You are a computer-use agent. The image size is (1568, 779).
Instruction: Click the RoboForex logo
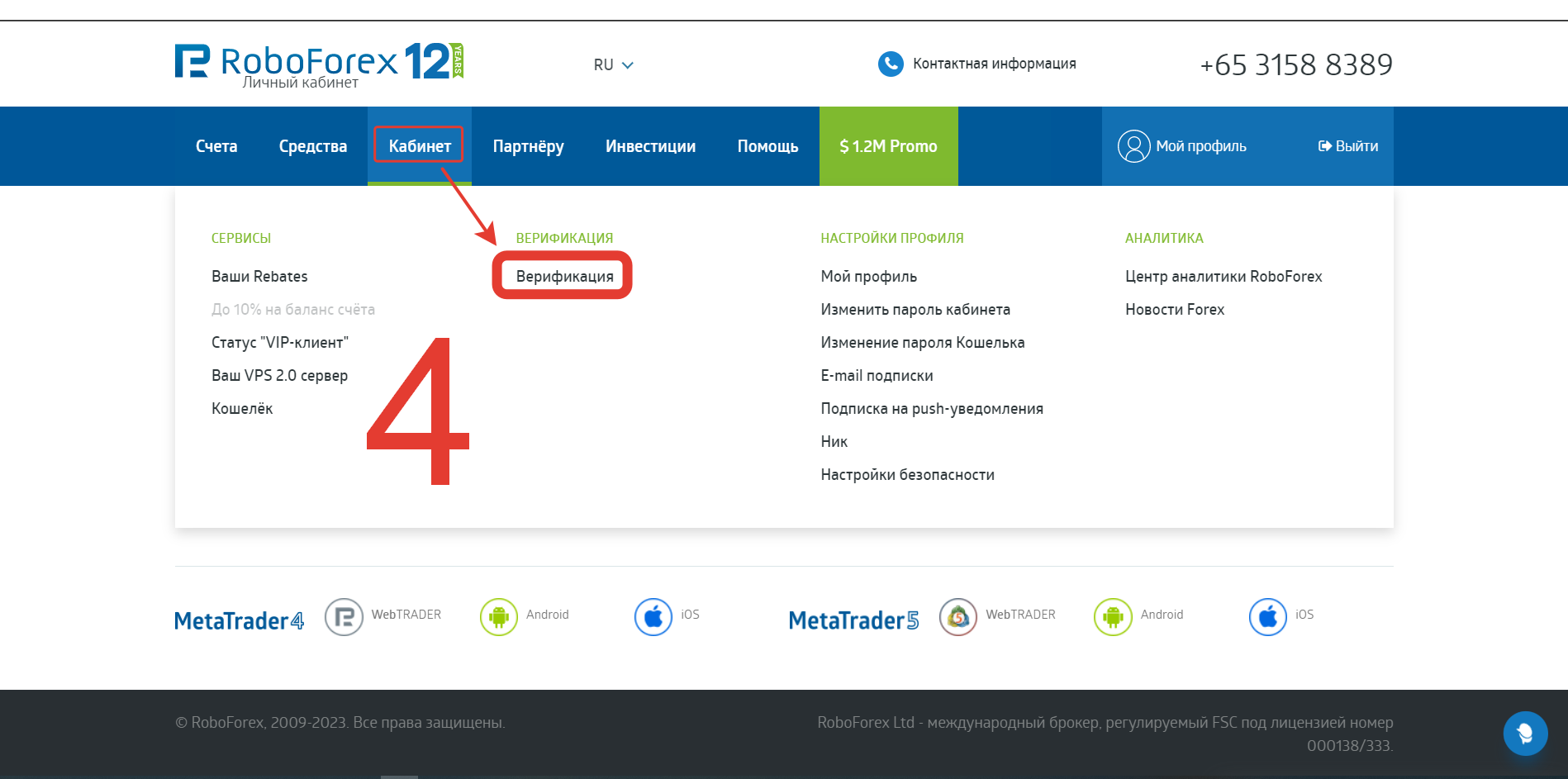tap(319, 62)
